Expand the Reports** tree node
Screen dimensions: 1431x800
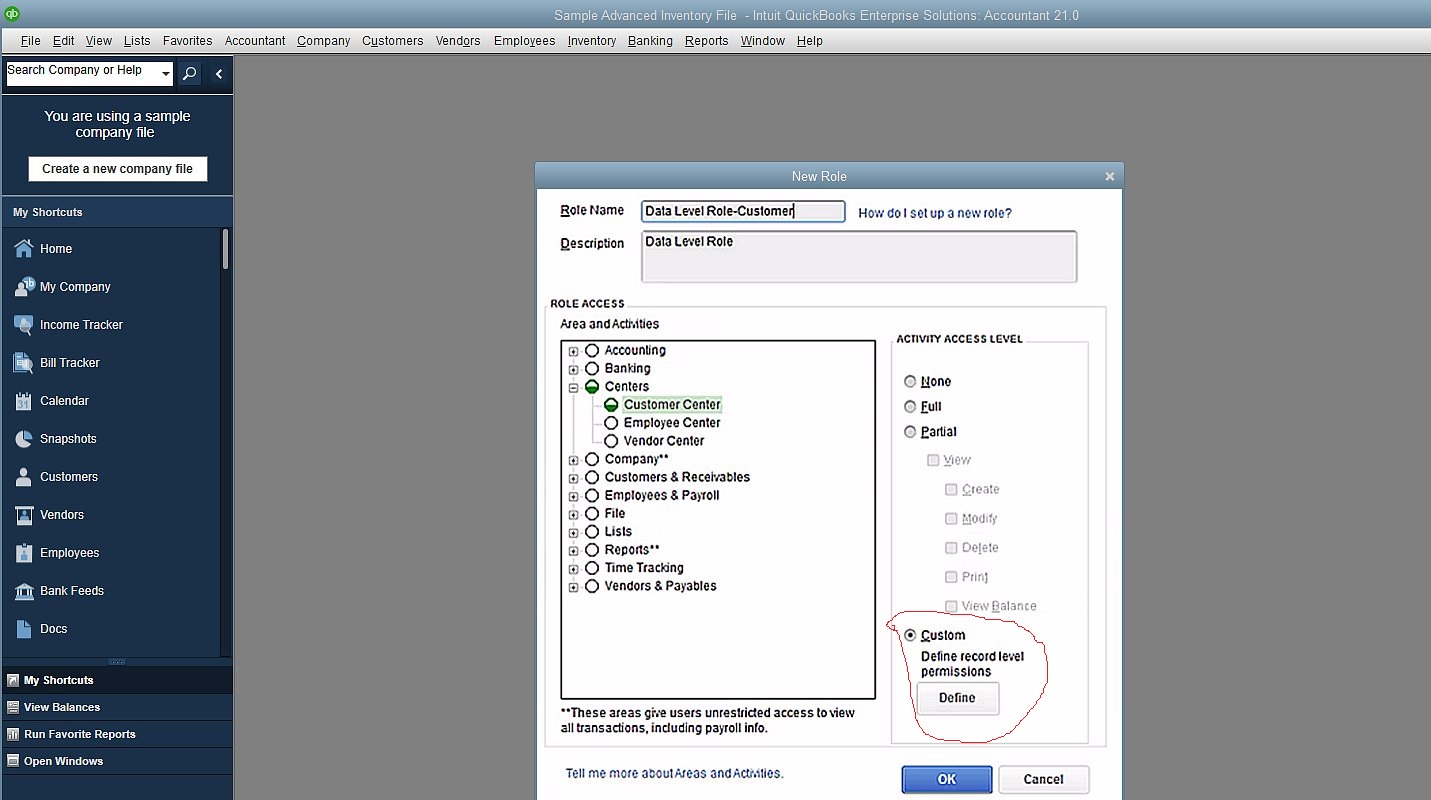(573, 551)
